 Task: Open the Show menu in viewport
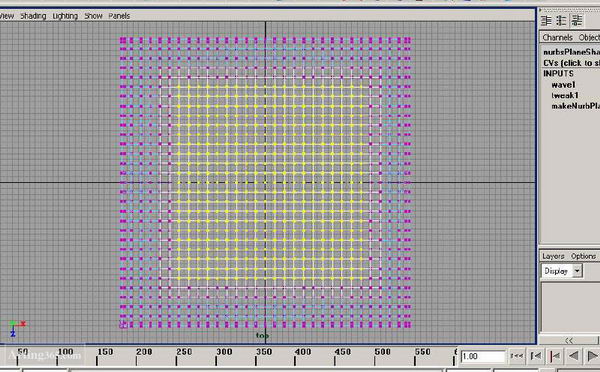pos(93,16)
